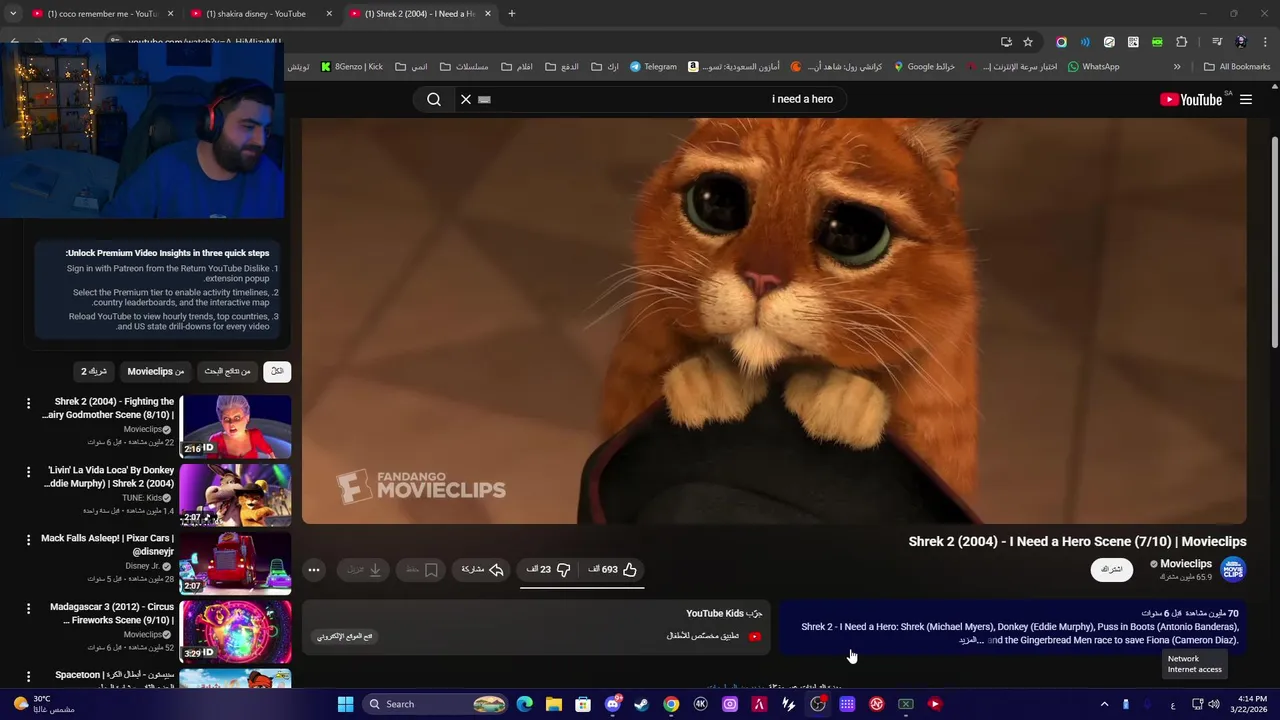Viewport: 1280px width, 720px height.
Task: Open the YouTube hamburger guide menu
Action: pyautogui.click(x=1246, y=99)
